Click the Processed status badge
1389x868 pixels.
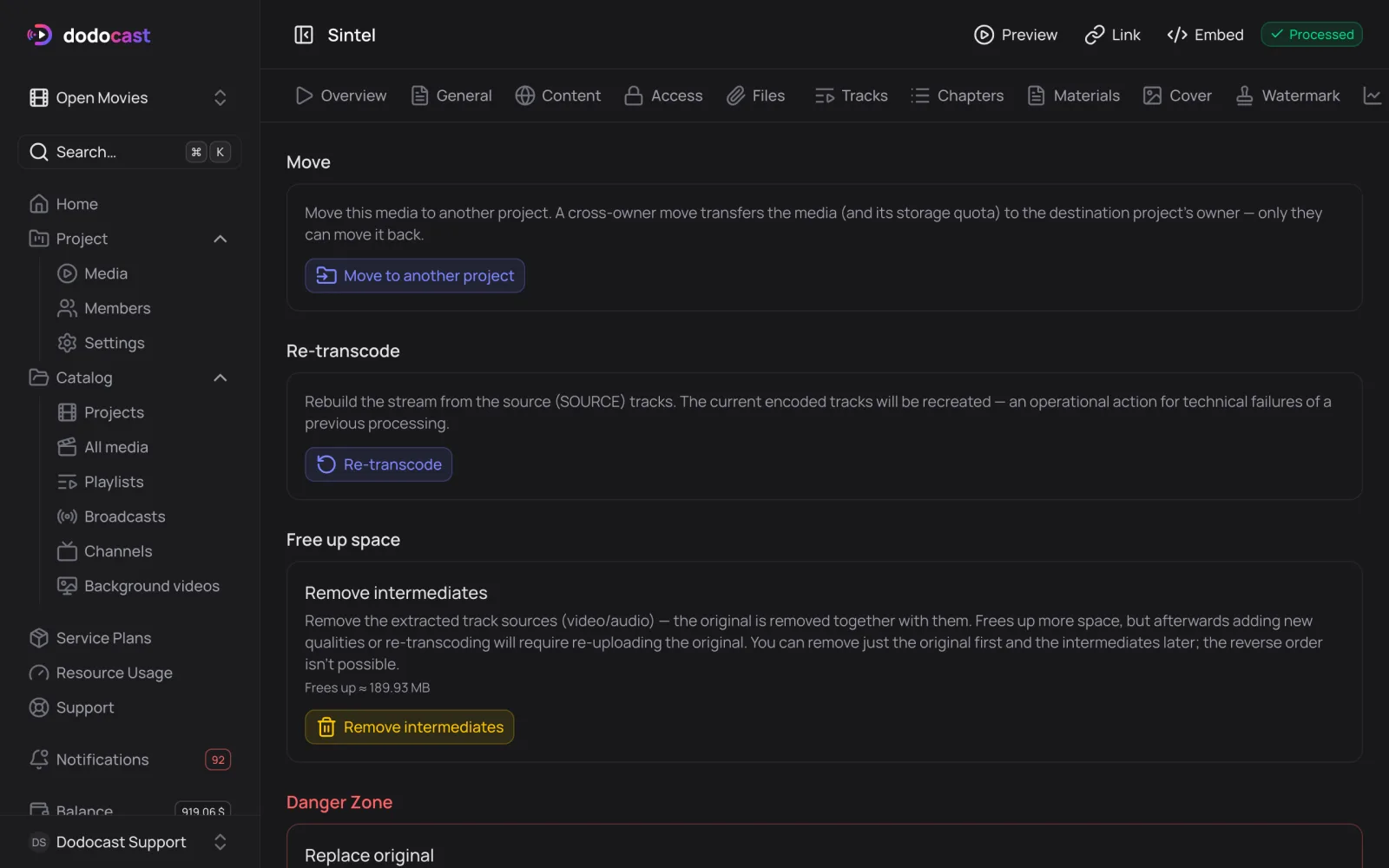pos(1312,35)
